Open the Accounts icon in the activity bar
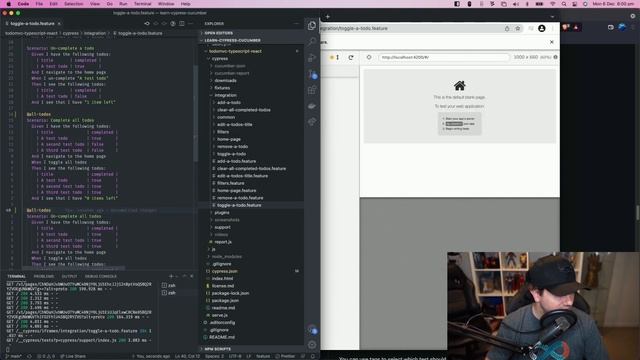 312,329
